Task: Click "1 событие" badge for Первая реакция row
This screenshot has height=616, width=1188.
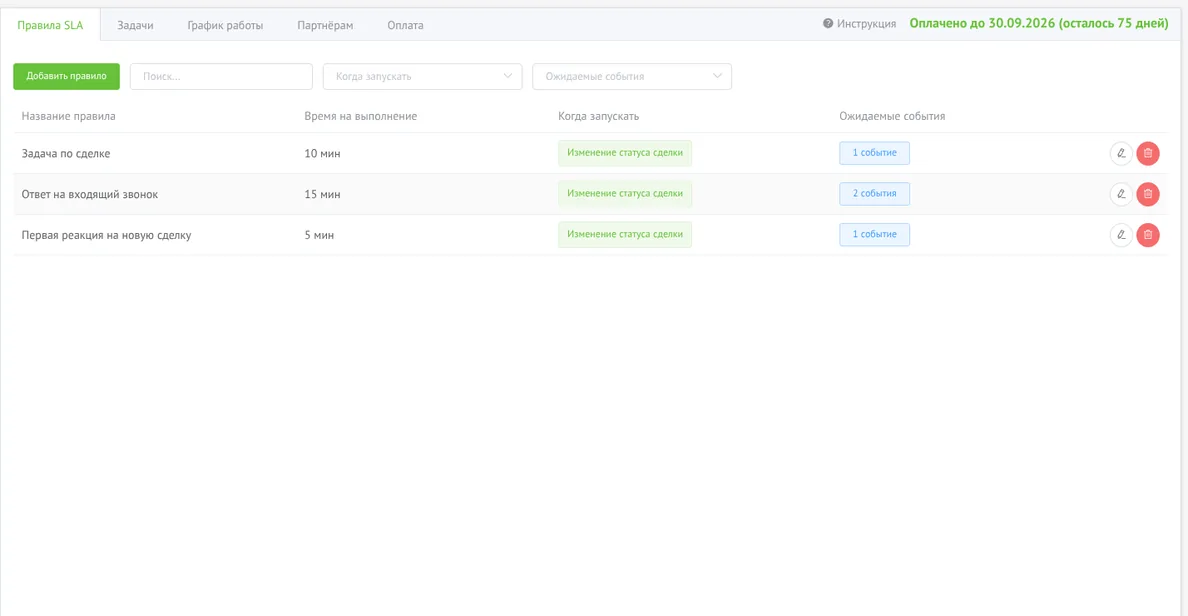Action: (x=874, y=235)
